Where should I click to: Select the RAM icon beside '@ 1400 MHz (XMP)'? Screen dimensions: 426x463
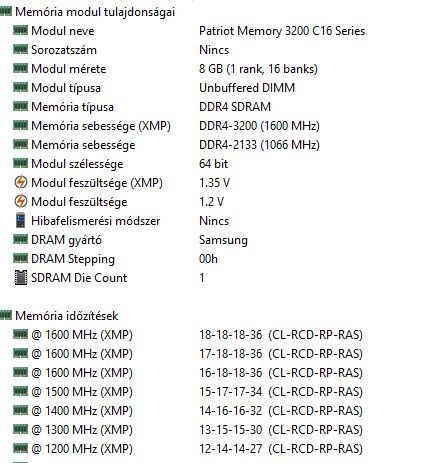tap(20, 410)
